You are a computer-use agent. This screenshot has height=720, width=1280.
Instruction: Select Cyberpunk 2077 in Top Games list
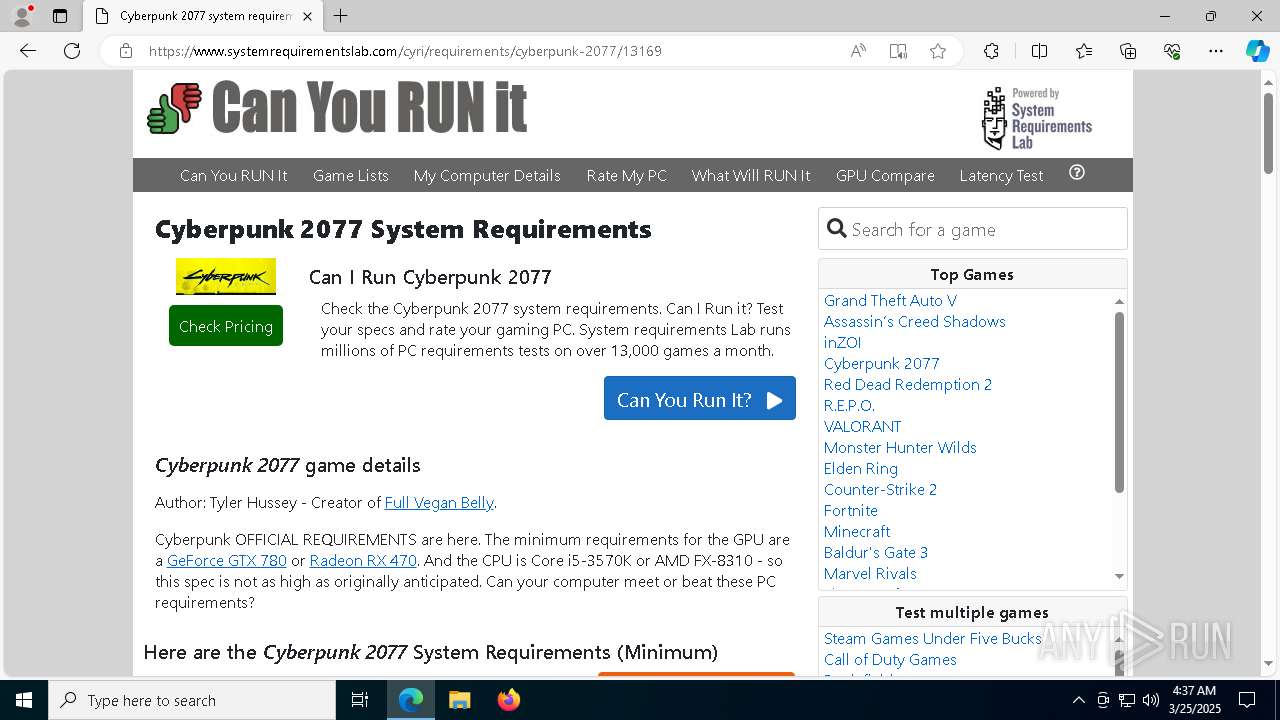[882, 363]
